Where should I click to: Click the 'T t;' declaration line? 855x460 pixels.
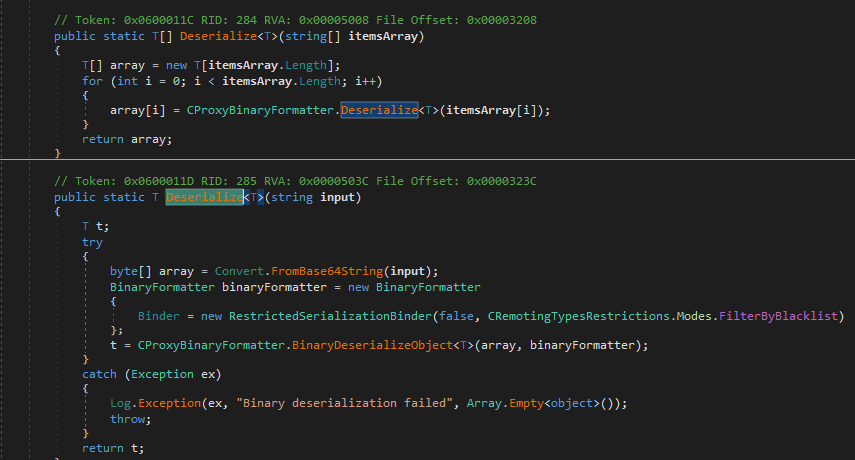pyautogui.click(x=95, y=226)
